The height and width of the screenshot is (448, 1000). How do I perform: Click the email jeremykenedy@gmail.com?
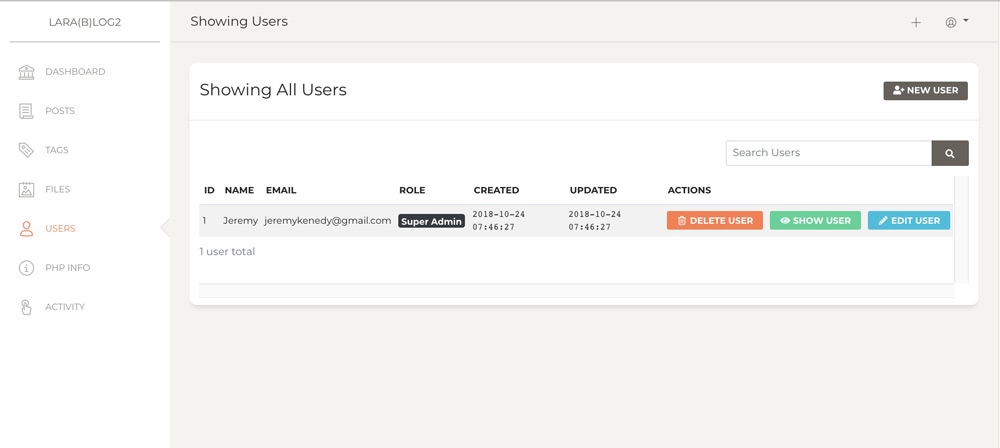(x=328, y=221)
